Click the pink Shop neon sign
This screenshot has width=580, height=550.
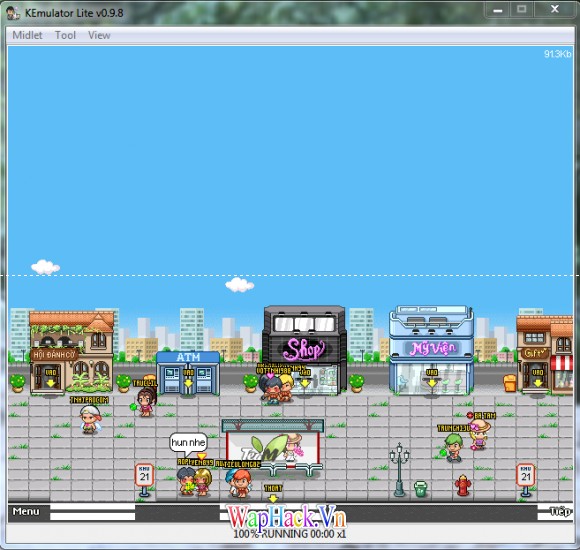click(x=304, y=349)
